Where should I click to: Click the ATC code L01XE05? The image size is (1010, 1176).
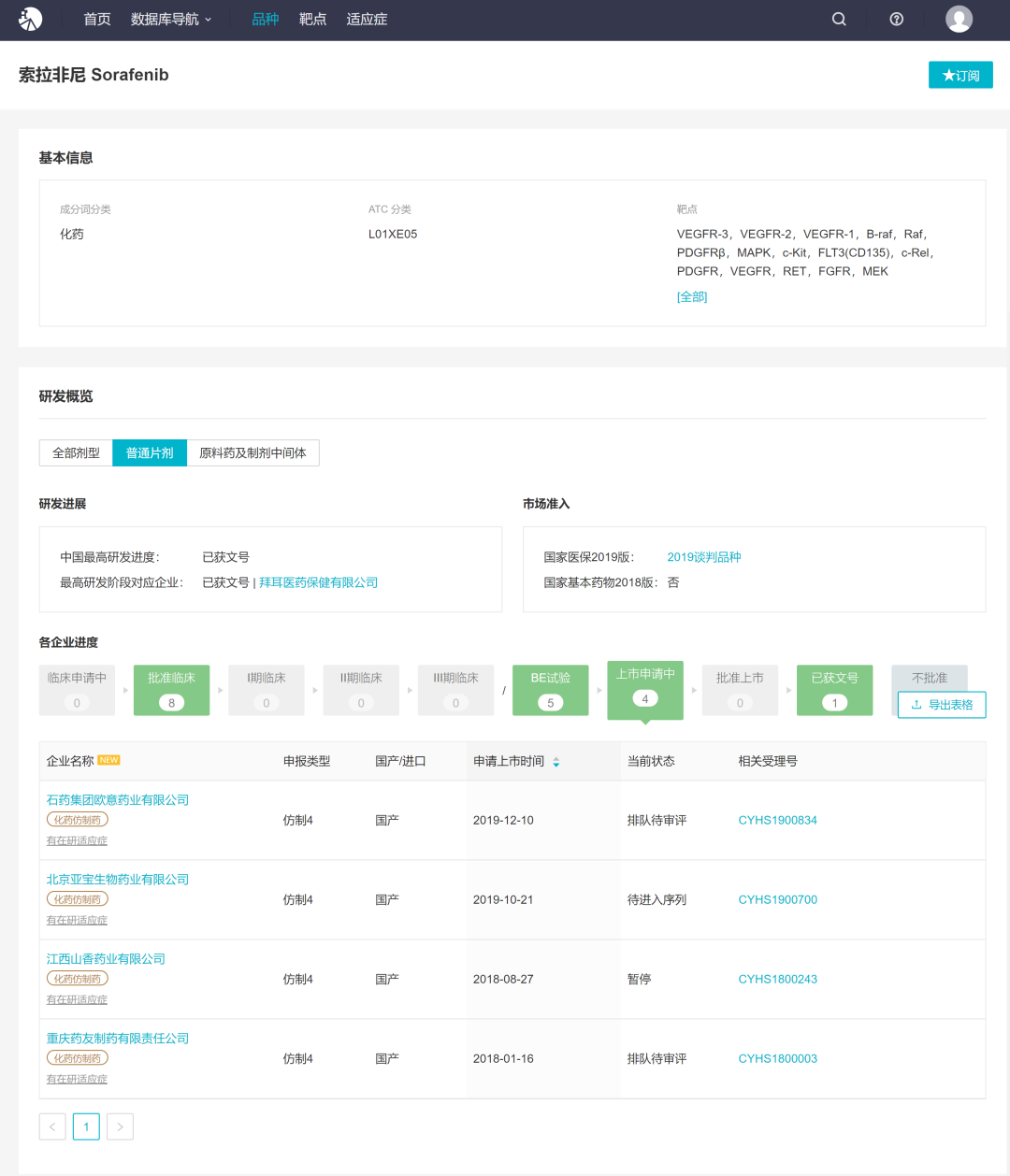(x=393, y=234)
